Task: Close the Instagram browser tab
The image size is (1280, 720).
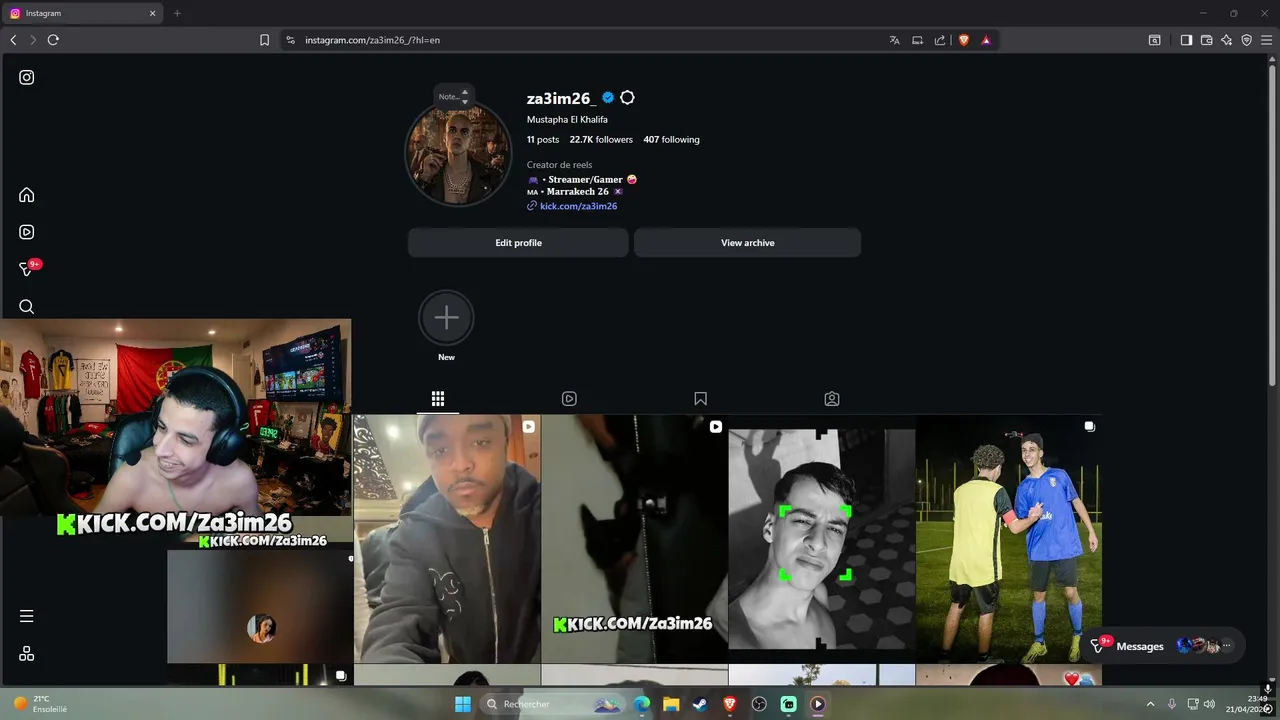Action: (x=153, y=13)
